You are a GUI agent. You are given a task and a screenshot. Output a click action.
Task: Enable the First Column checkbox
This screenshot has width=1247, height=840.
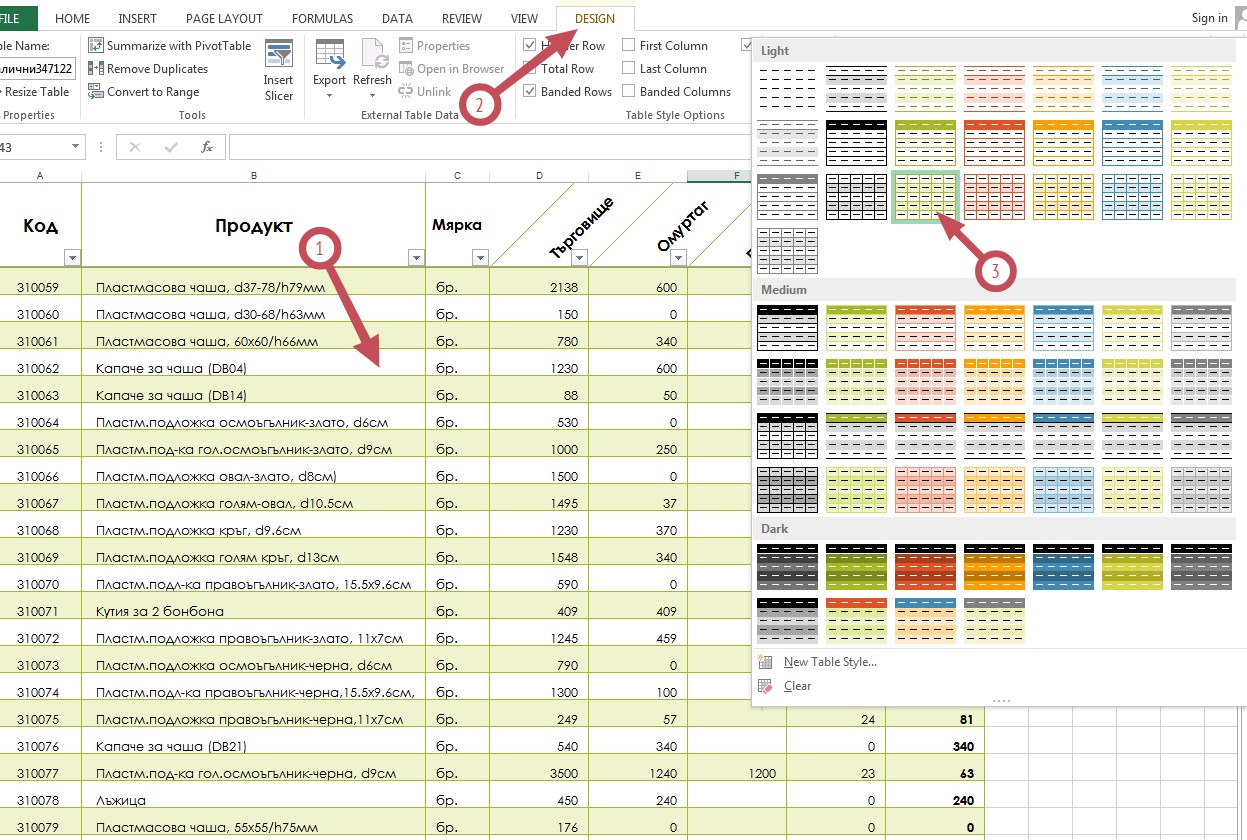(x=628, y=45)
